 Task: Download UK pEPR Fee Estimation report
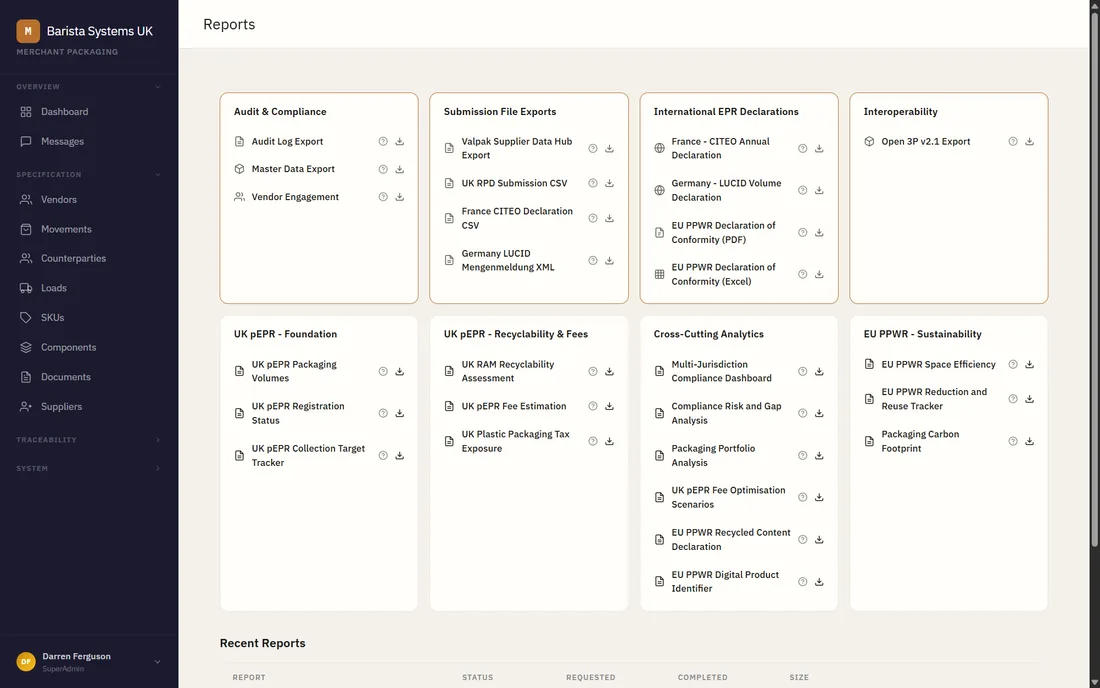click(x=609, y=406)
